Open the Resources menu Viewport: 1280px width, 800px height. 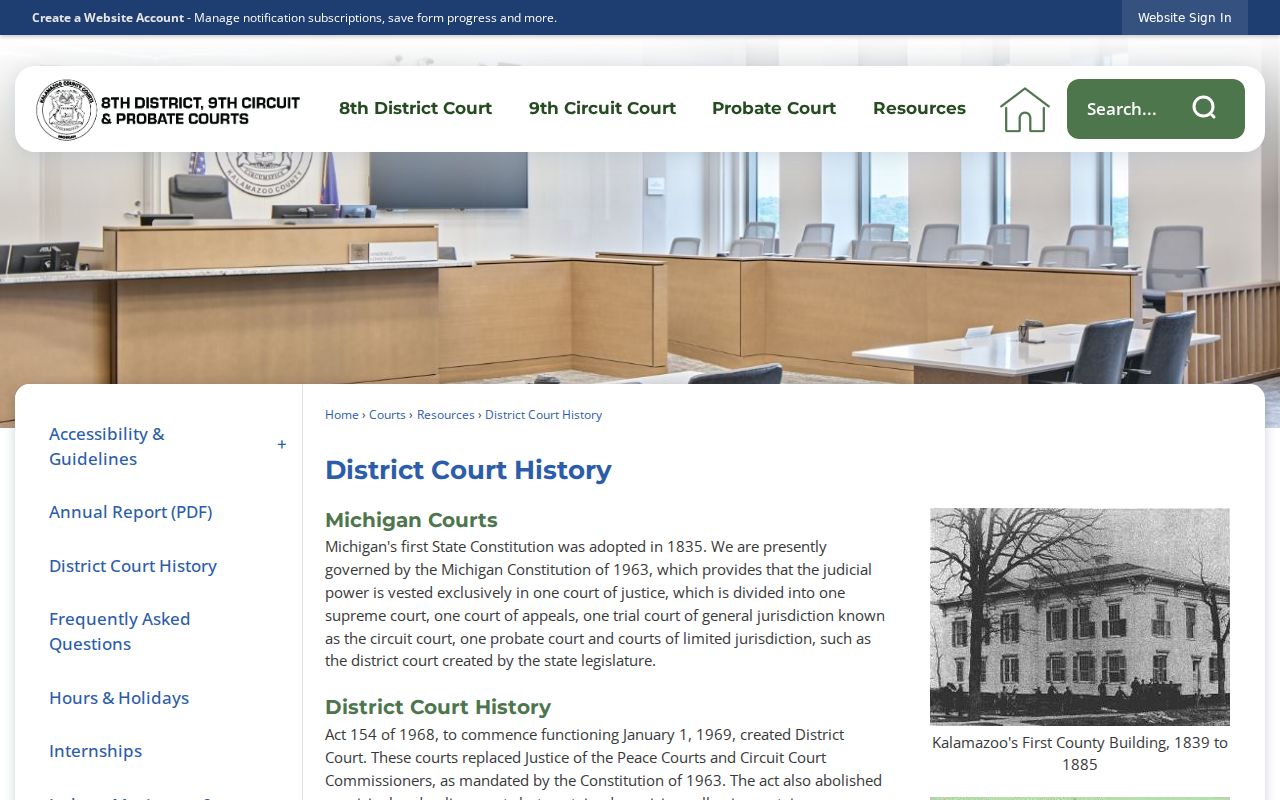pos(919,108)
